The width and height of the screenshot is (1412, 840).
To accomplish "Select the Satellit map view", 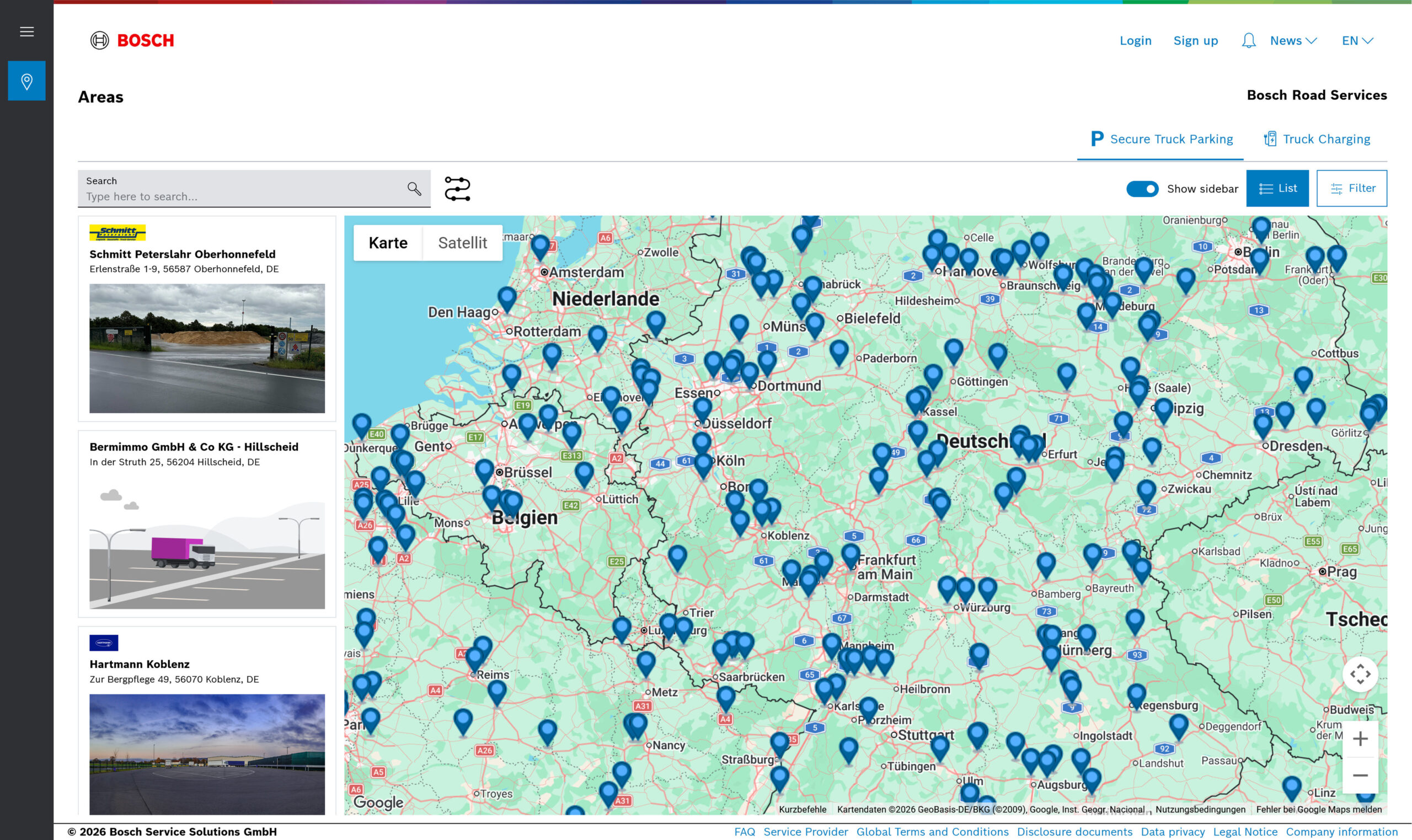I will coord(462,243).
